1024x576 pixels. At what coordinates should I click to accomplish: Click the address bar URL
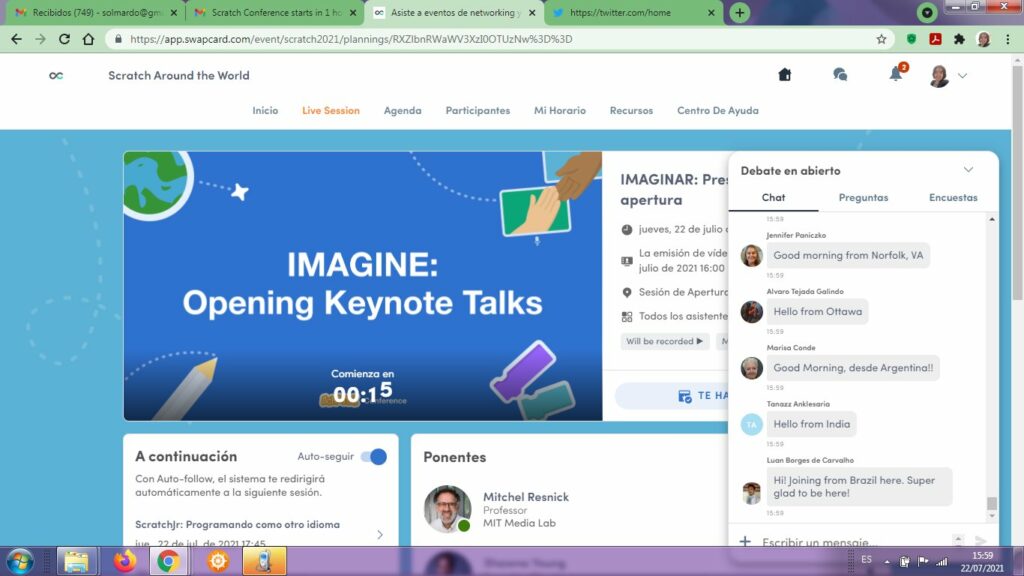tap(351, 39)
